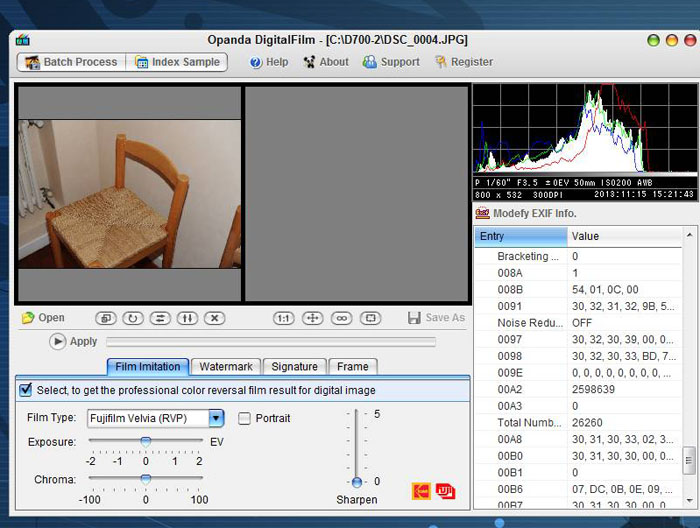Click the Batch Process button

pos(70,62)
